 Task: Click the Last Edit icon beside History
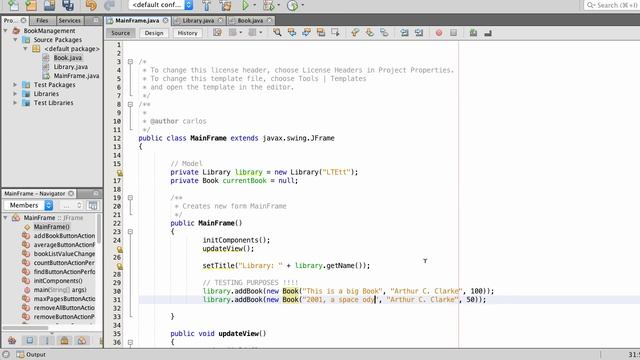click(x=217, y=33)
